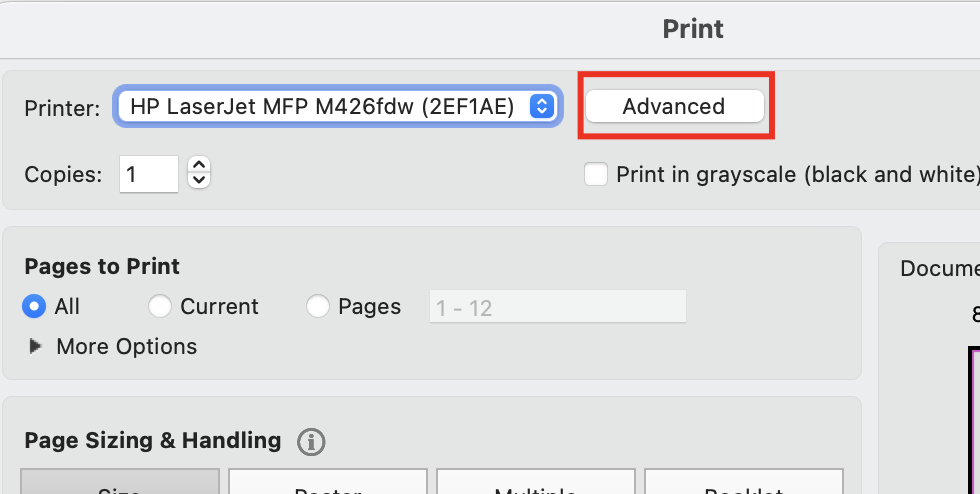Click the printer selector double-arrow icon
980x494 pixels.
(541, 106)
